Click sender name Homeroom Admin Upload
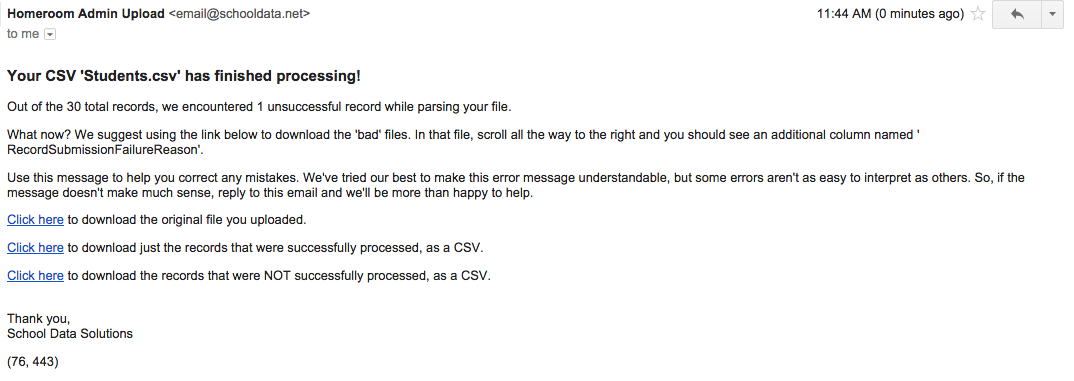Viewport: 1074px width, 381px height. pyautogui.click(x=86, y=14)
